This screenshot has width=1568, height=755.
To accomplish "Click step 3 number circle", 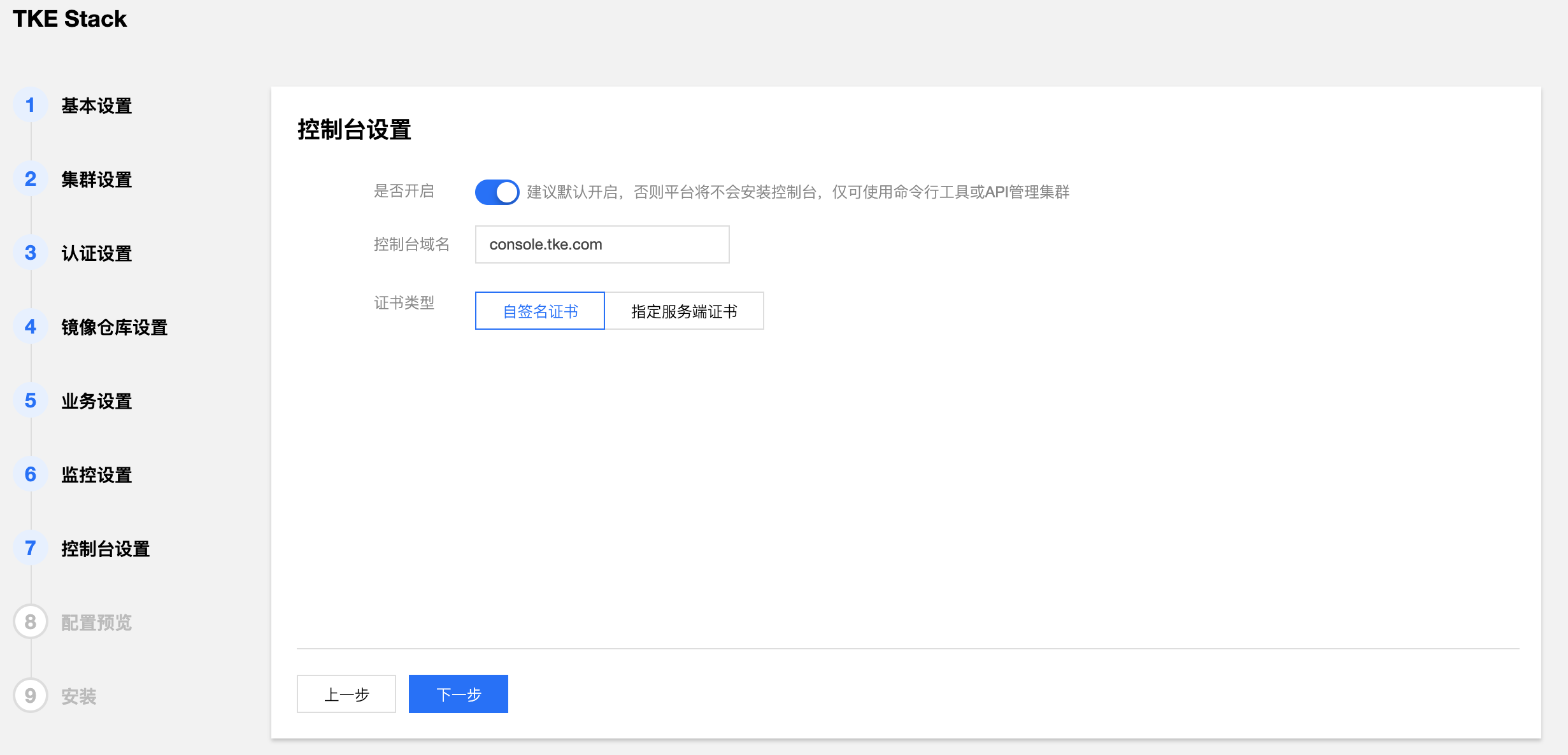I will coord(30,253).
